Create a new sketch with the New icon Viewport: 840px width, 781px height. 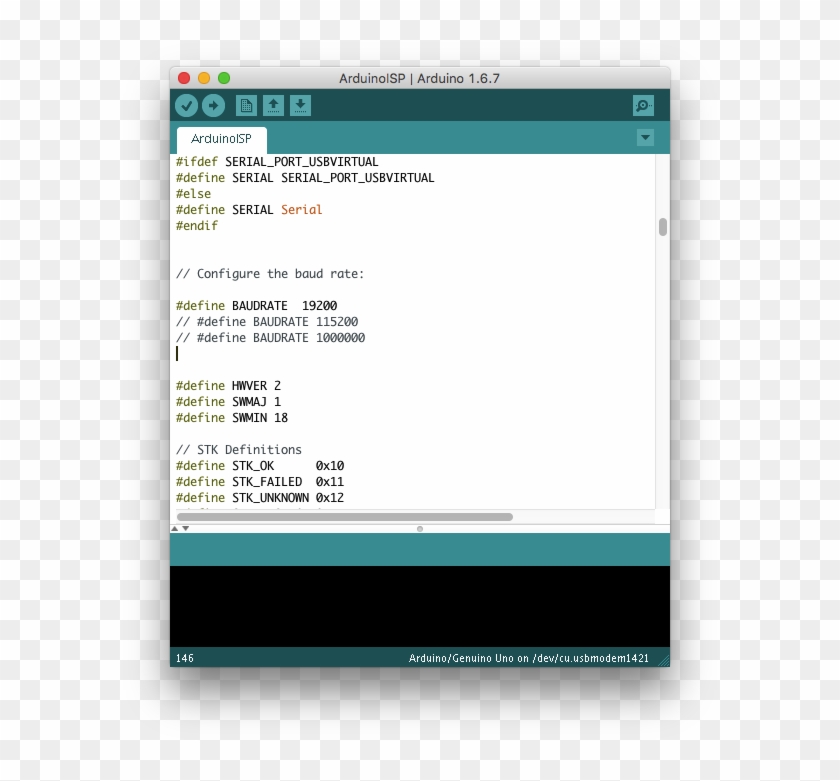[x=245, y=105]
